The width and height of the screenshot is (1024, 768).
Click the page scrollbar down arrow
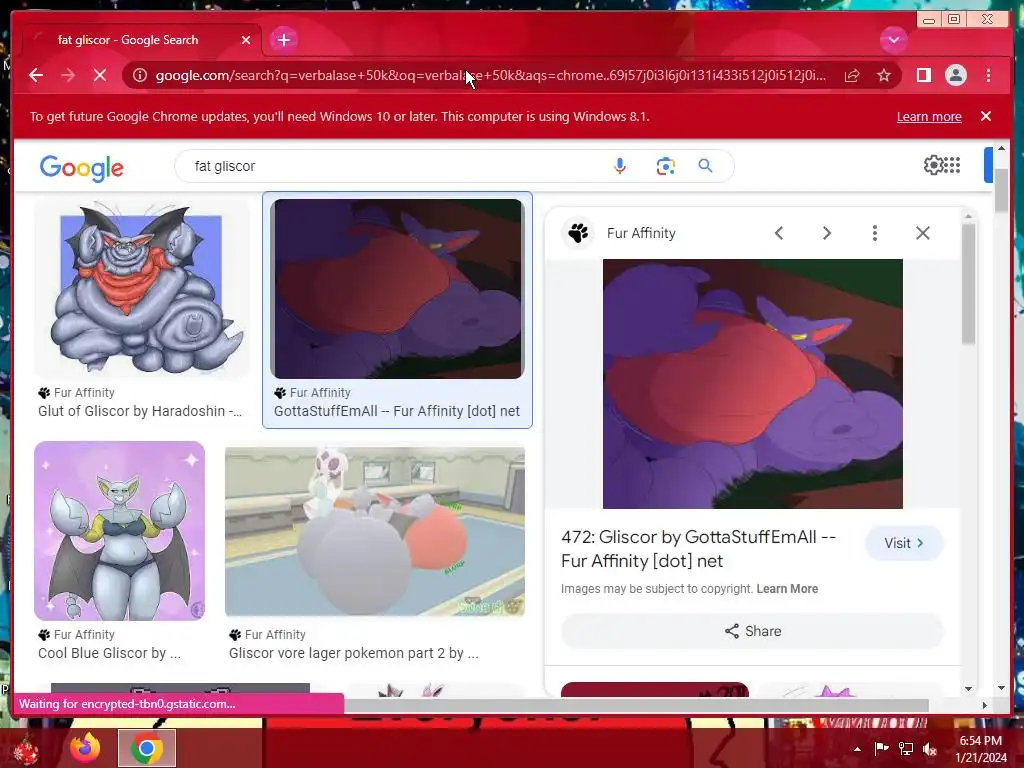(1001, 688)
